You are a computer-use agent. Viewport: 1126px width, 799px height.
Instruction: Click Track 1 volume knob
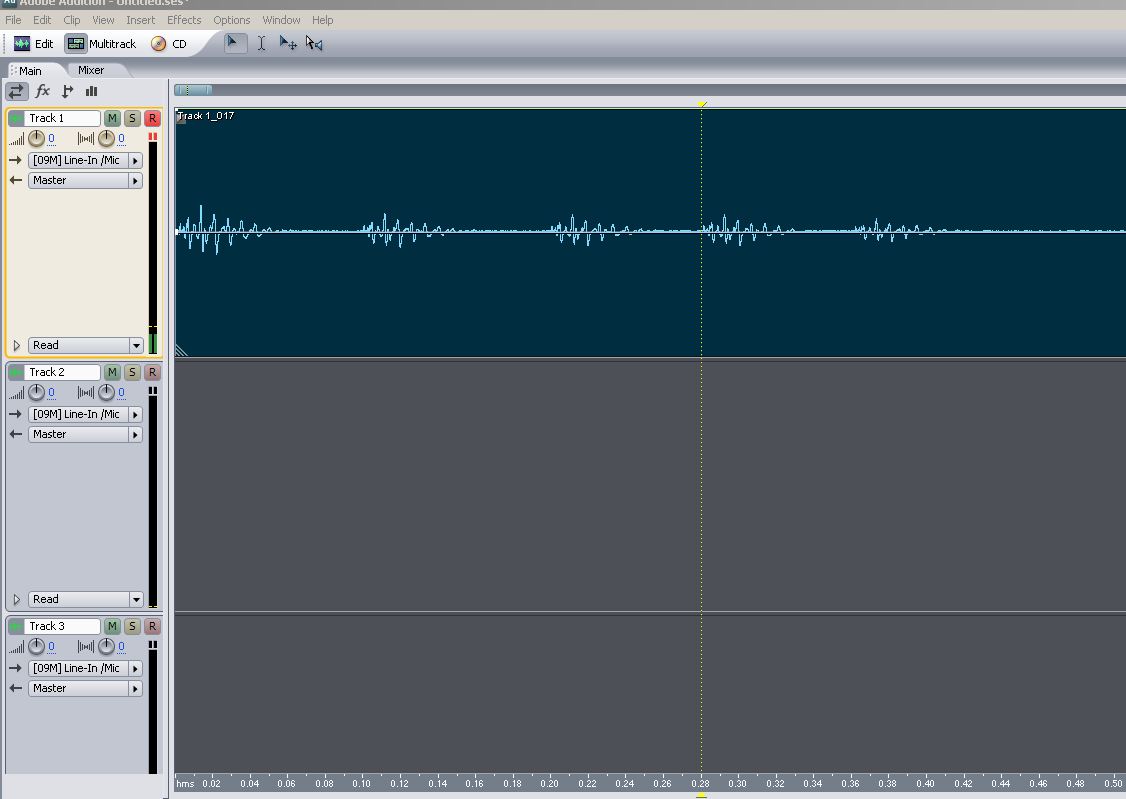tap(37, 139)
